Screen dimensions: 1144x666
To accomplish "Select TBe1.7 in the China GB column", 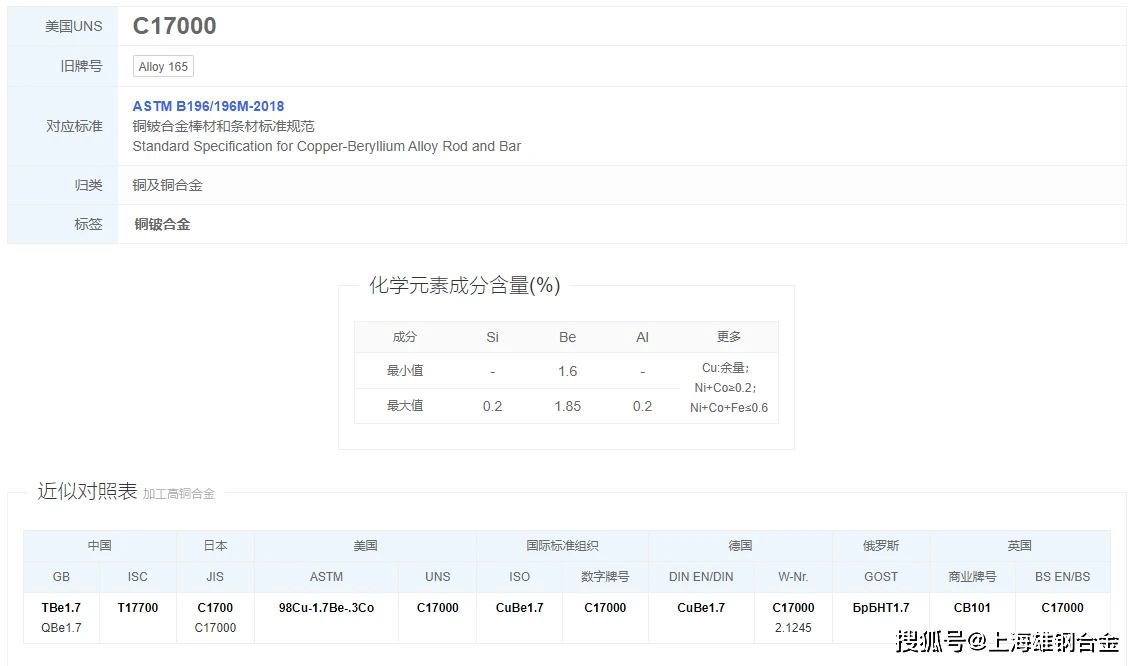I will click(60, 607).
